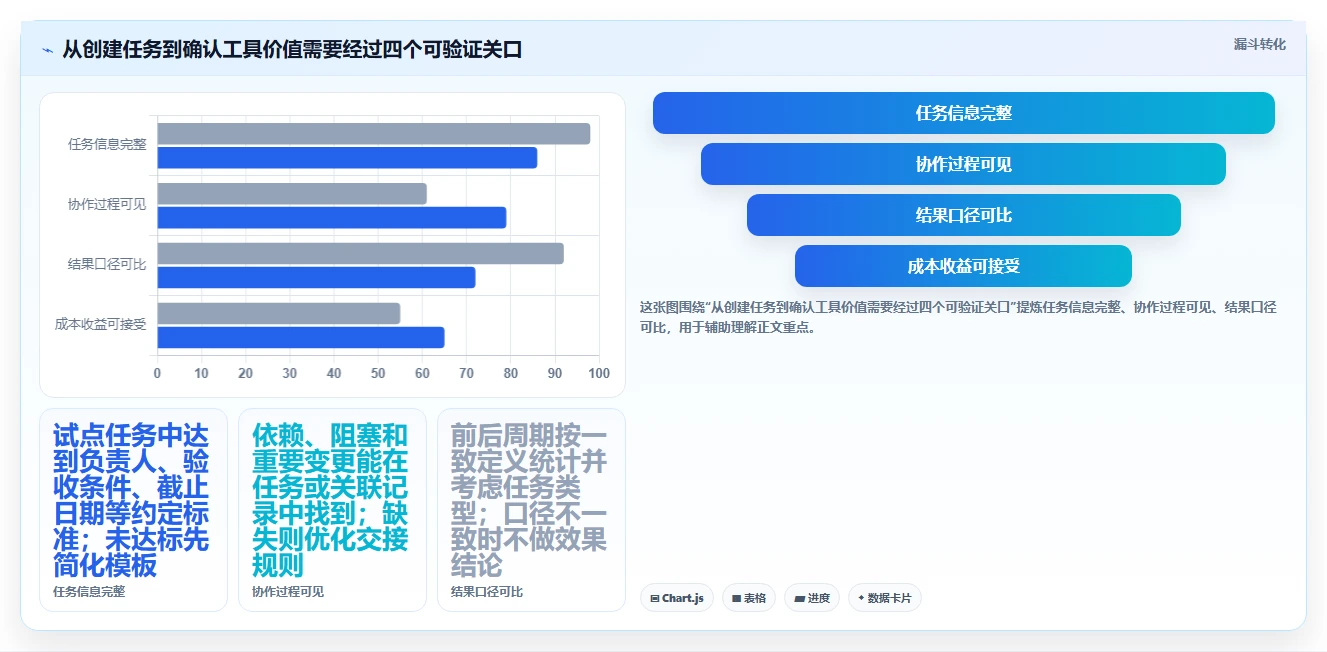The width and height of the screenshot is (1327, 652).
Task: Open the Chart.js chip
Action: coord(677,598)
